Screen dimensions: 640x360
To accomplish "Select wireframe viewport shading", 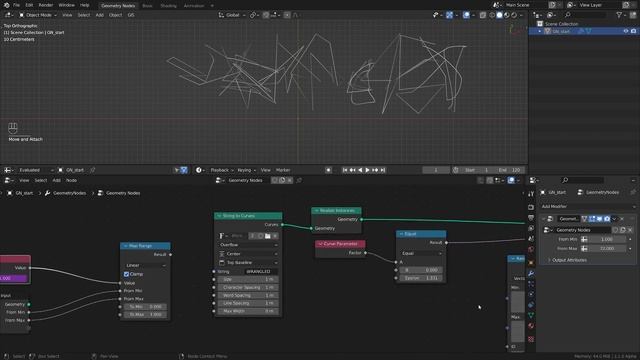I will click(x=492, y=15).
